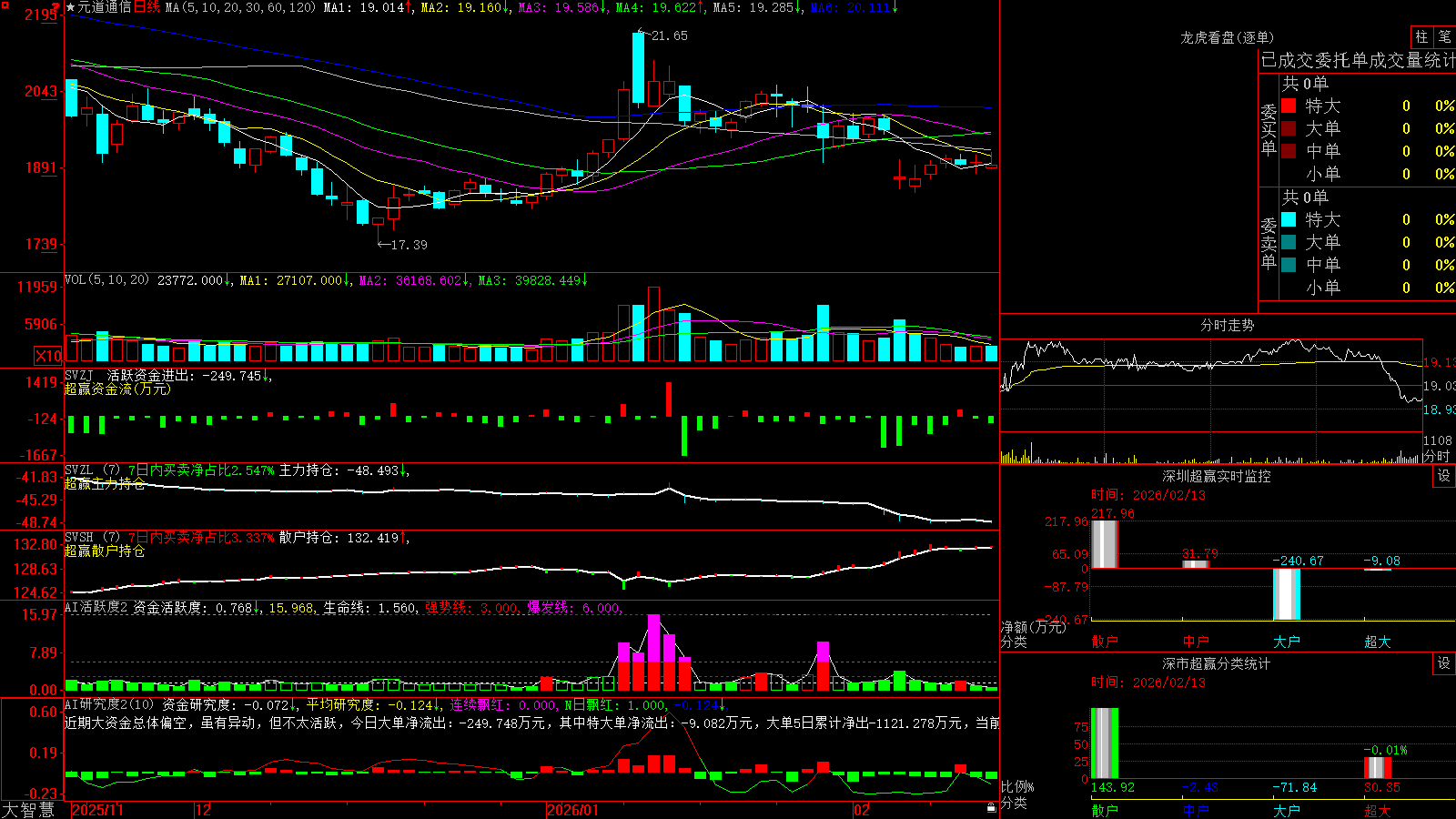Click the 时间: 2026/02/13 in 分类统计

[x=1148, y=682]
